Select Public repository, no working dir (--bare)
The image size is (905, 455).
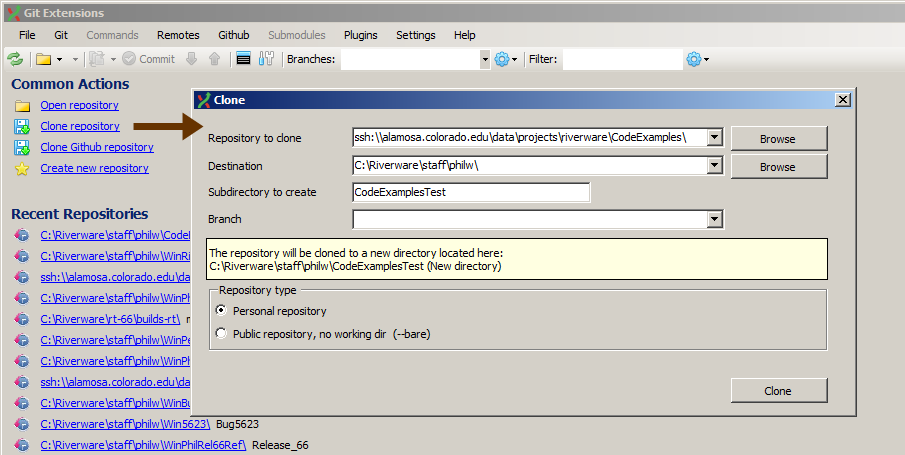pyautogui.click(x=221, y=333)
